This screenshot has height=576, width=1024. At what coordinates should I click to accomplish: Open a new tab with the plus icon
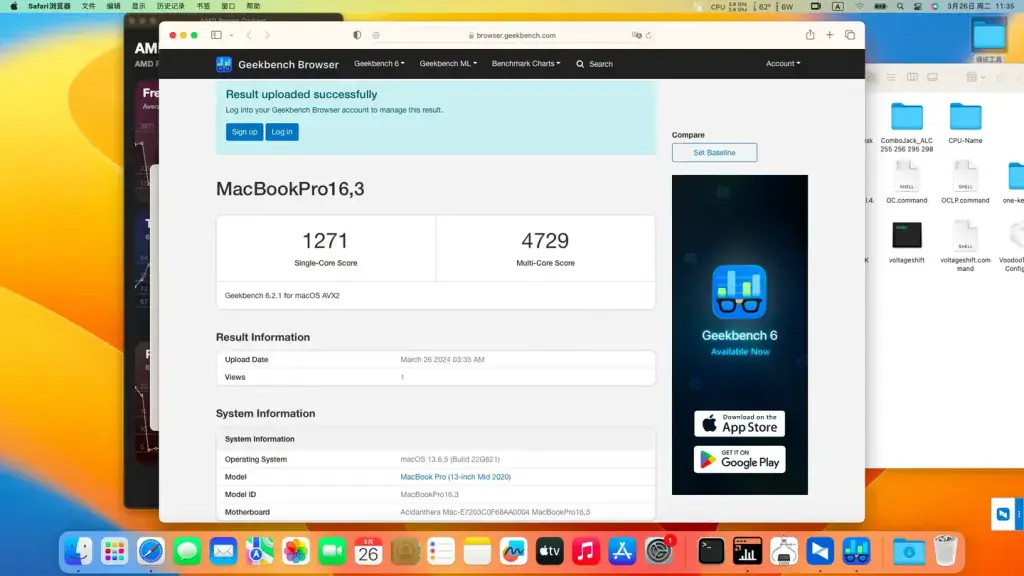(829, 35)
